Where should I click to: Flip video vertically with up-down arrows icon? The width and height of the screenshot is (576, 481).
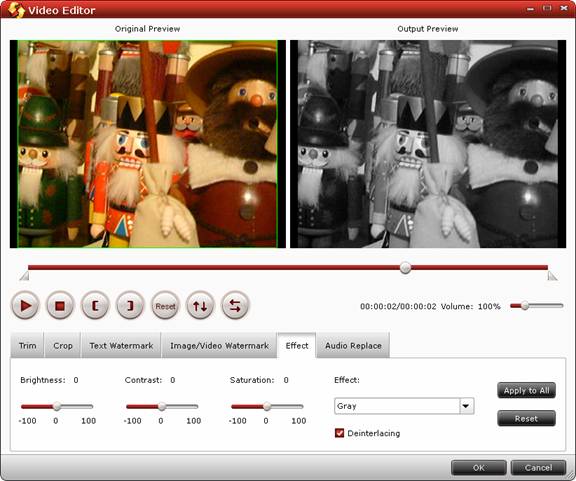(200, 305)
